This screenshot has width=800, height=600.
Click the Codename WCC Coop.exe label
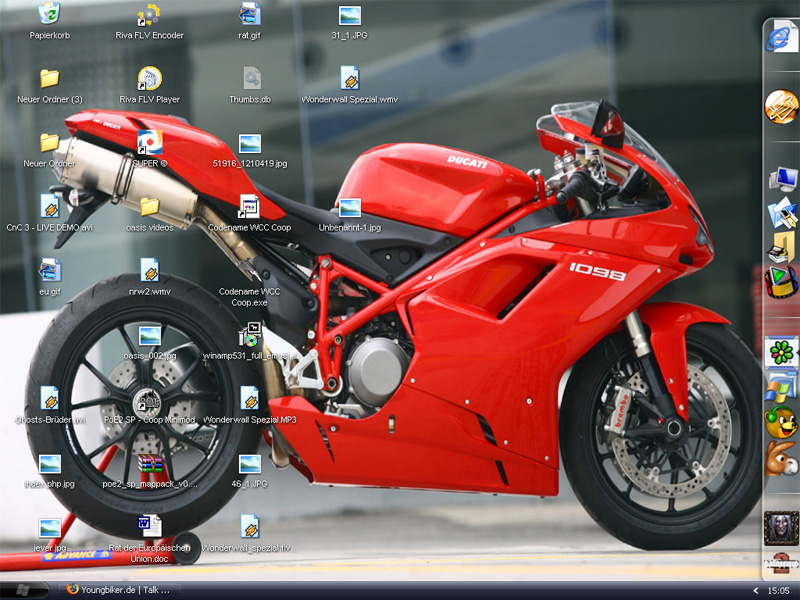click(x=249, y=297)
